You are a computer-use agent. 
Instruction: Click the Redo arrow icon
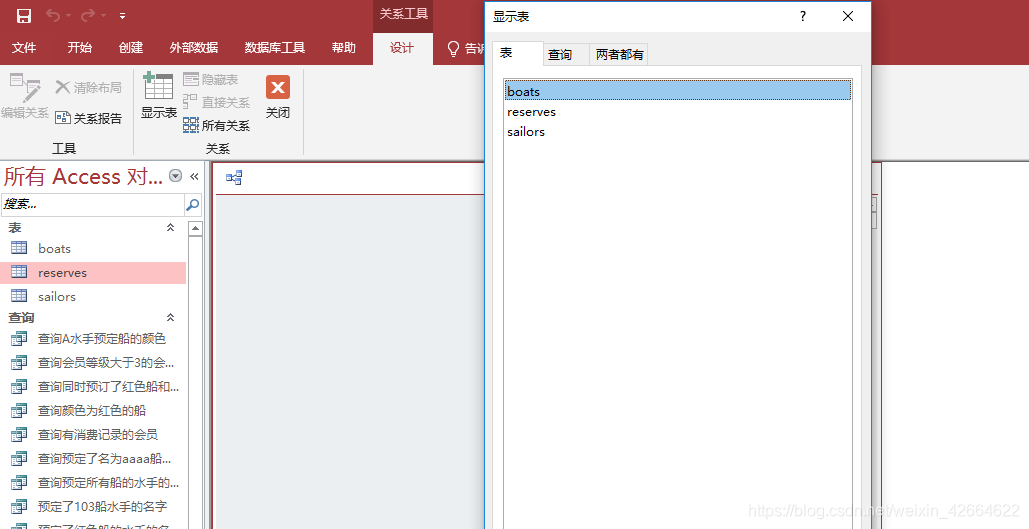(x=88, y=16)
